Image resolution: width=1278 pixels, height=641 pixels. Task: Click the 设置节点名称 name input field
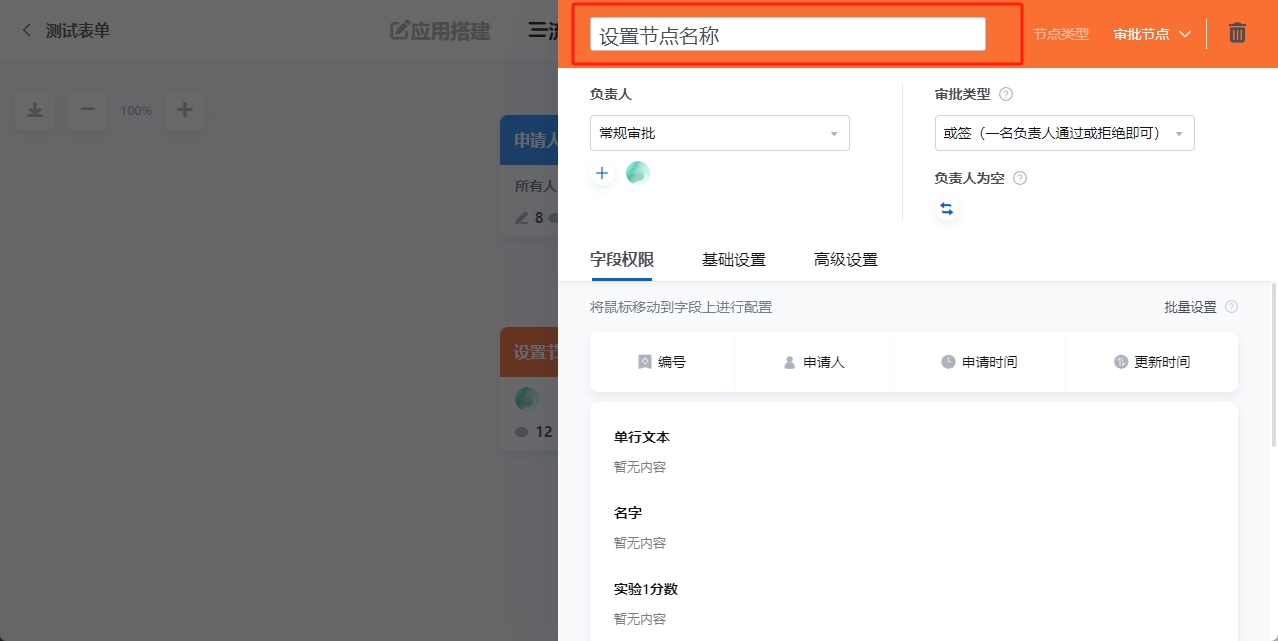pos(789,33)
